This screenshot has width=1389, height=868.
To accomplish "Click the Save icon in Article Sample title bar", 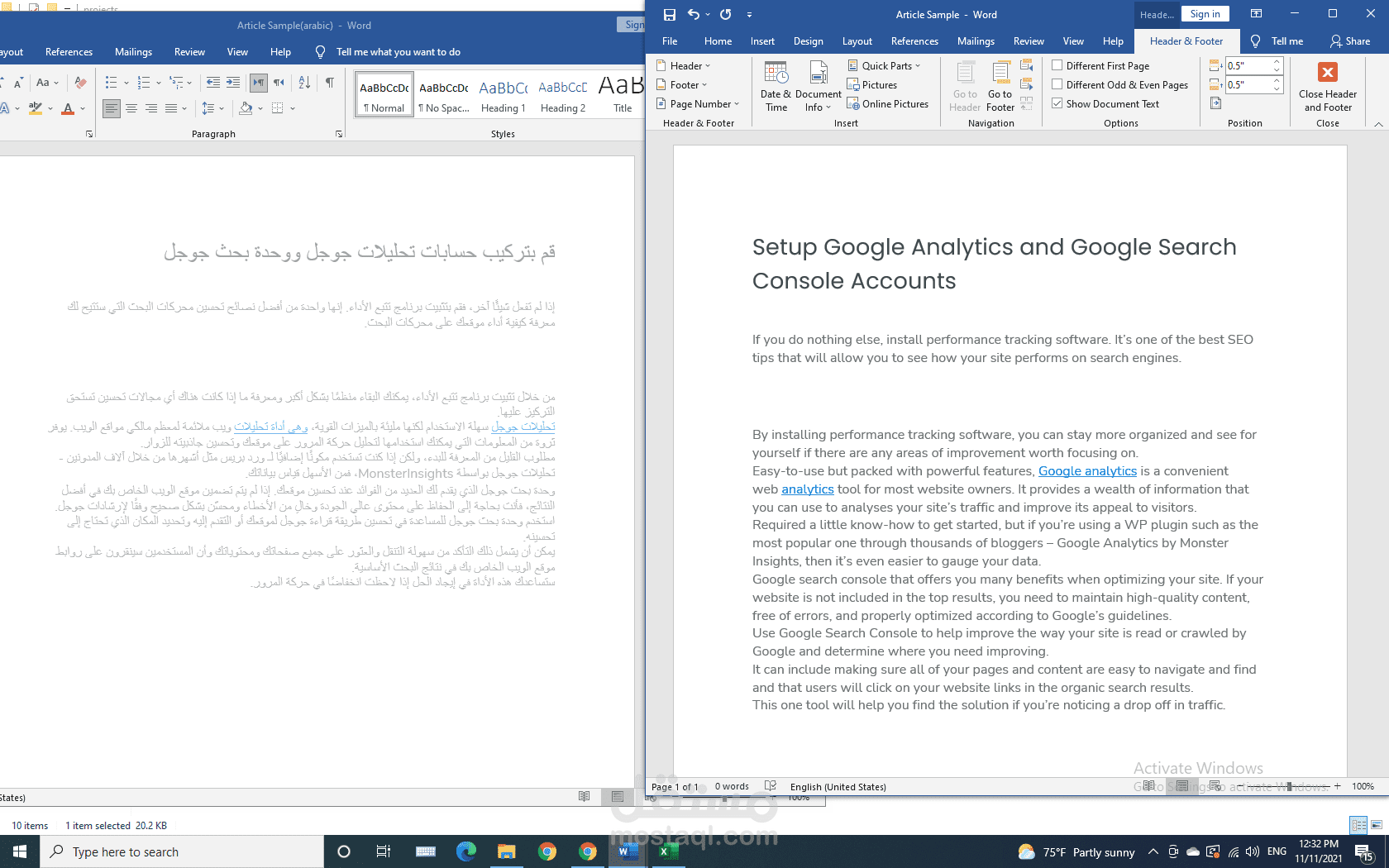I will [670, 14].
